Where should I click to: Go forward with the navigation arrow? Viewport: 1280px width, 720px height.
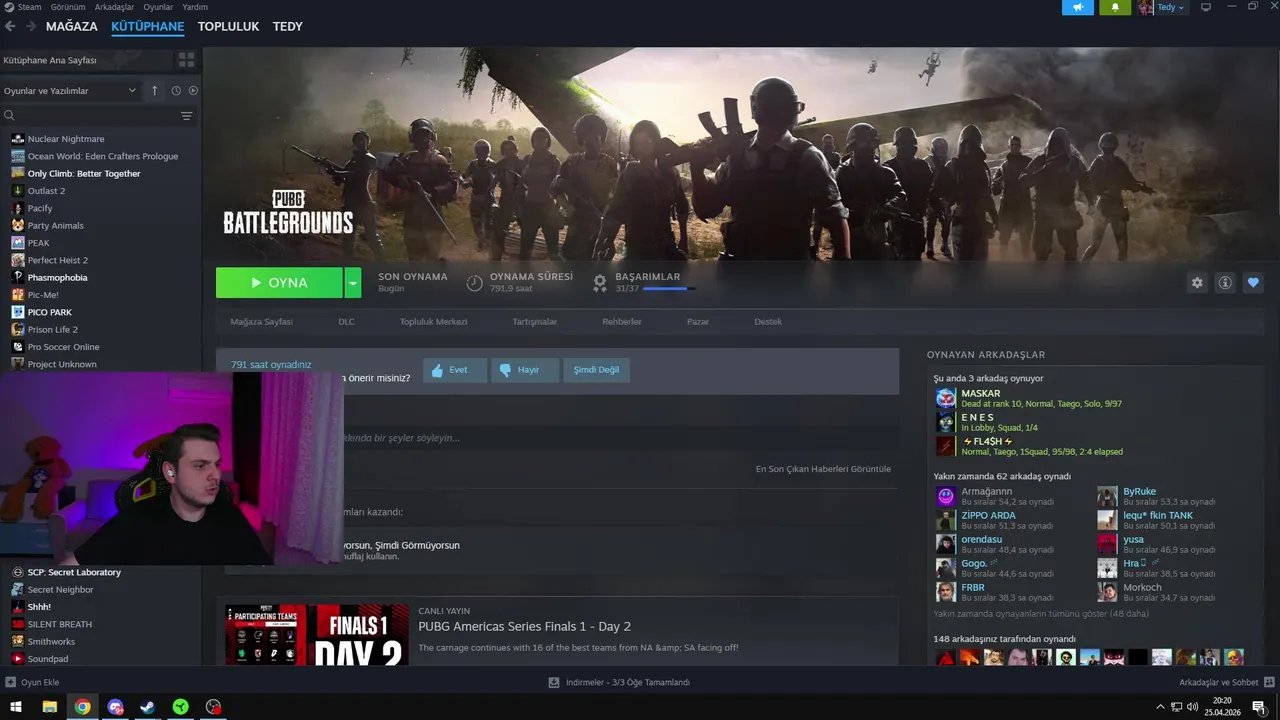32,26
